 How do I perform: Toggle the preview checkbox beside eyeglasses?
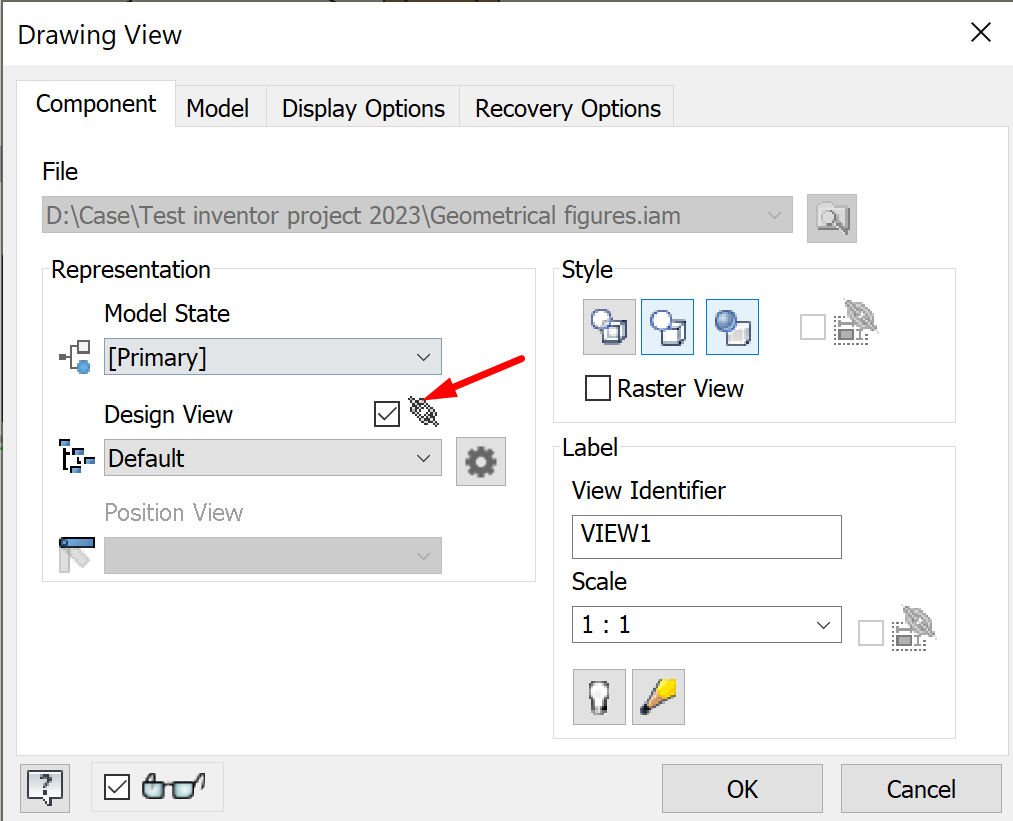117,787
